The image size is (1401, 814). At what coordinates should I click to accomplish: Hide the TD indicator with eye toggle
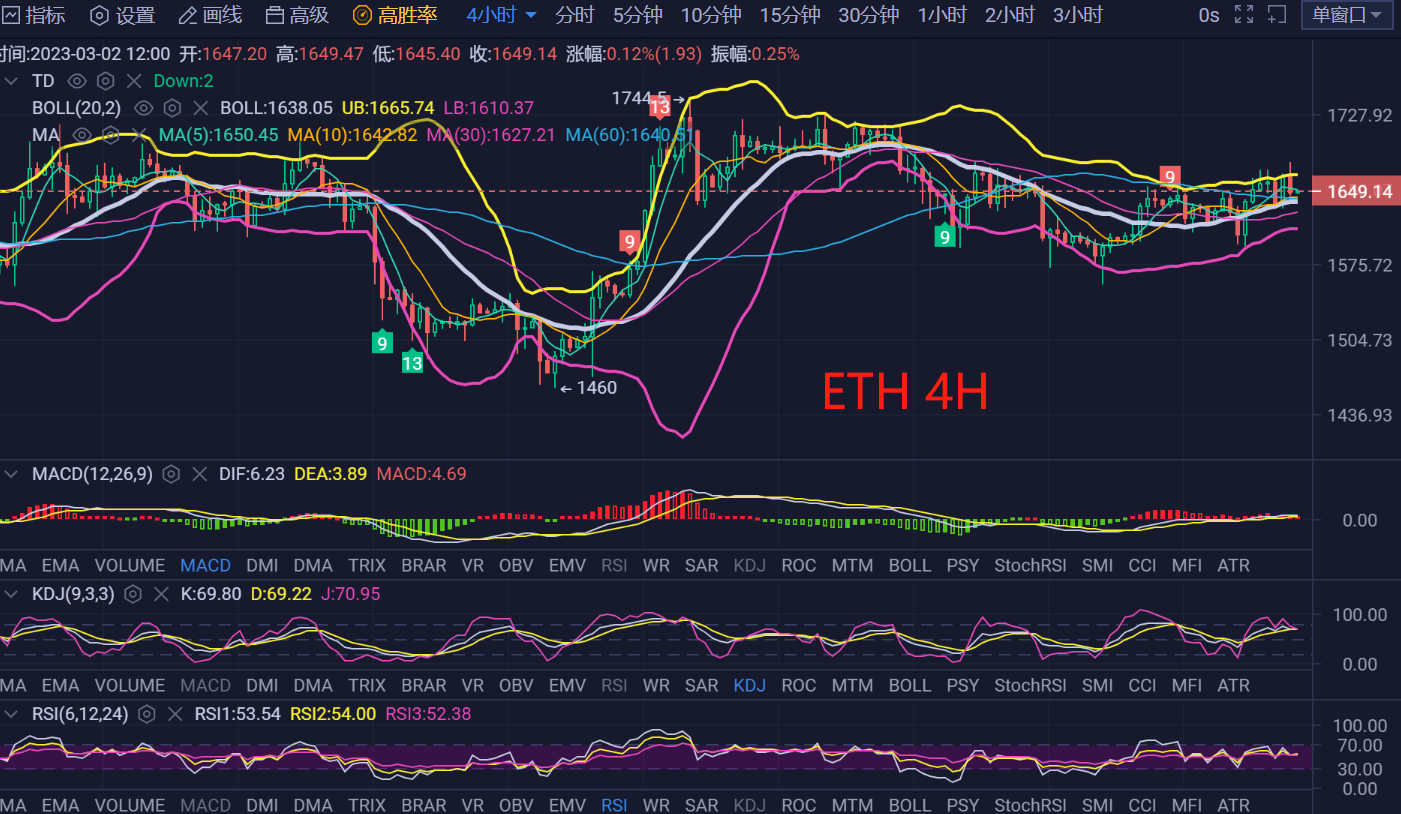click(x=77, y=80)
